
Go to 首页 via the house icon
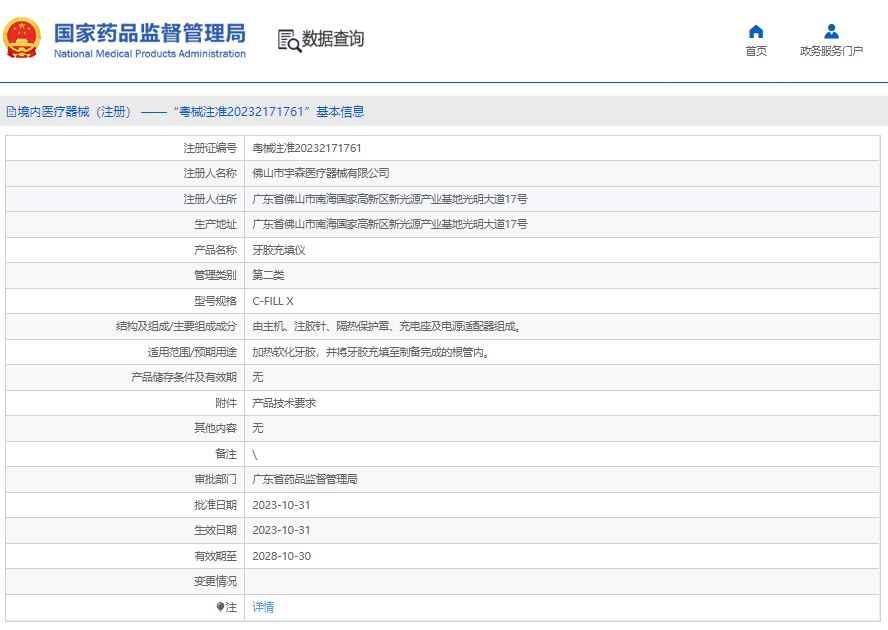(756, 31)
